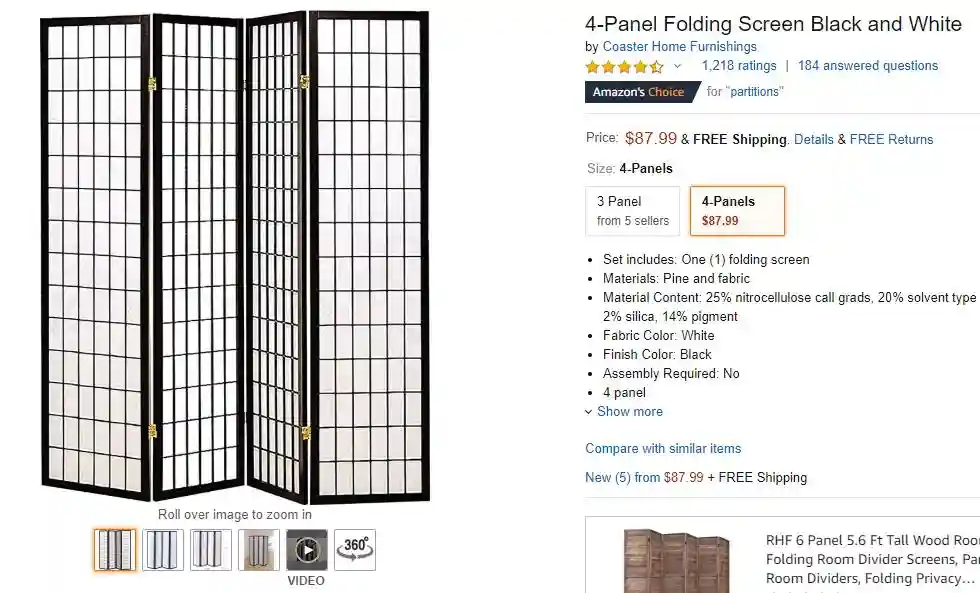View the room photo thumbnail
The height and width of the screenshot is (593, 980).
pos(259,549)
